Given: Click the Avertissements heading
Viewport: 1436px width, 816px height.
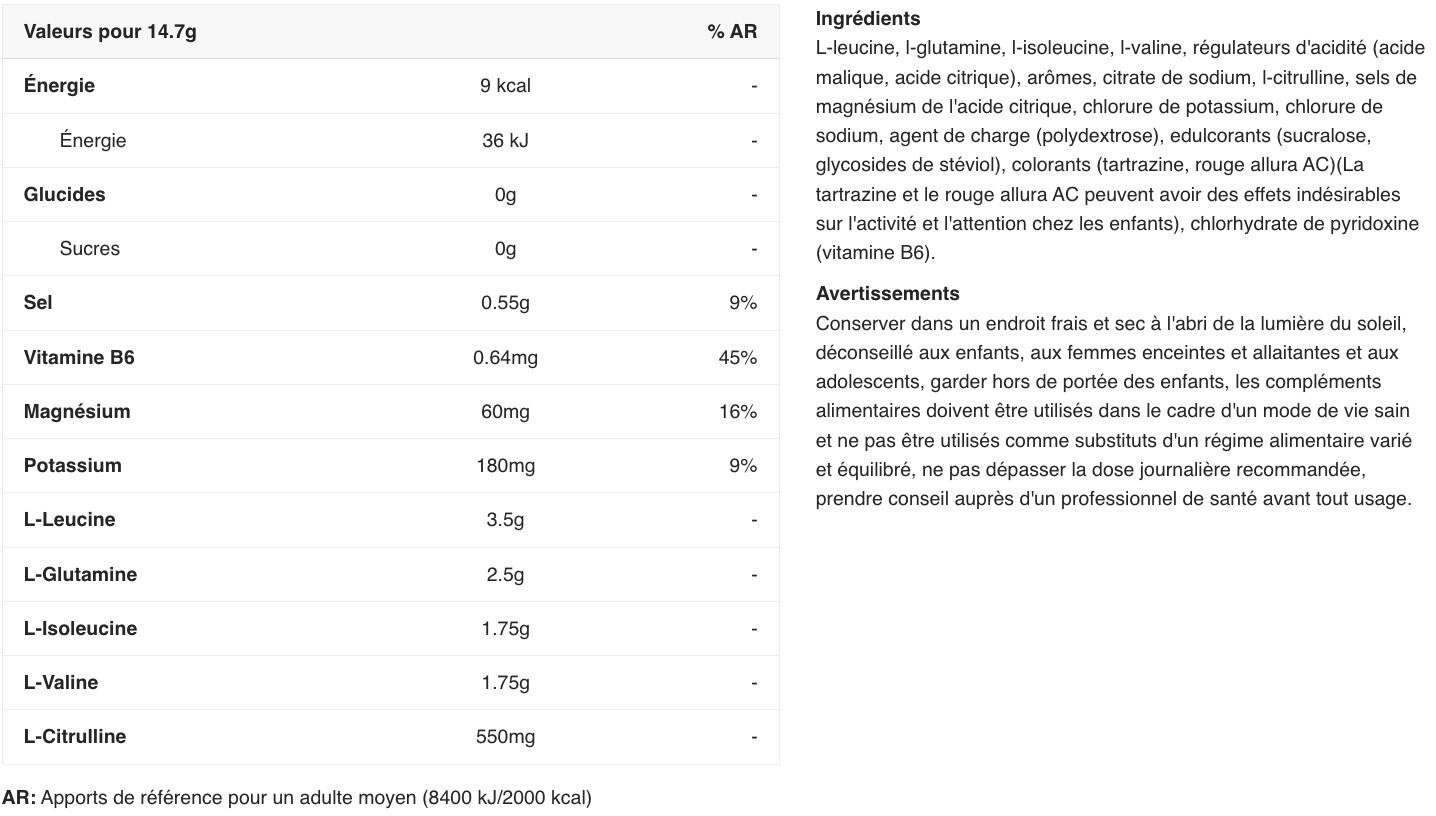Looking at the screenshot, I should point(887,294).
